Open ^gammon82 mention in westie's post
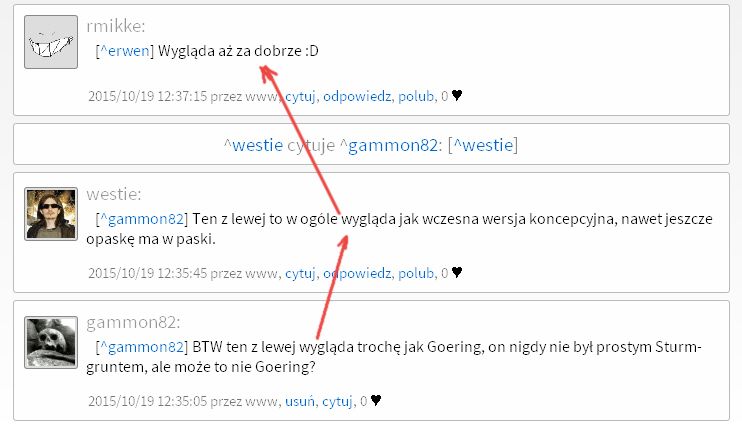This screenshot has height=424, width=742. coord(142,219)
